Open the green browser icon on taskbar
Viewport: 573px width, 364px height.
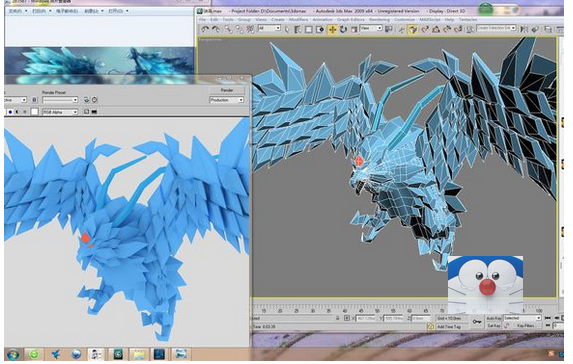click(34, 354)
